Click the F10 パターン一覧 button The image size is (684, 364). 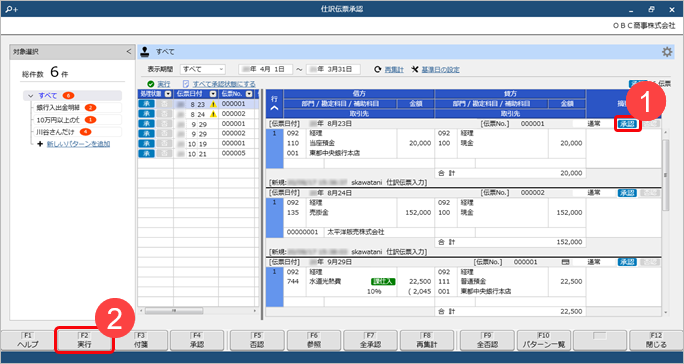click(x=544, y=340)
